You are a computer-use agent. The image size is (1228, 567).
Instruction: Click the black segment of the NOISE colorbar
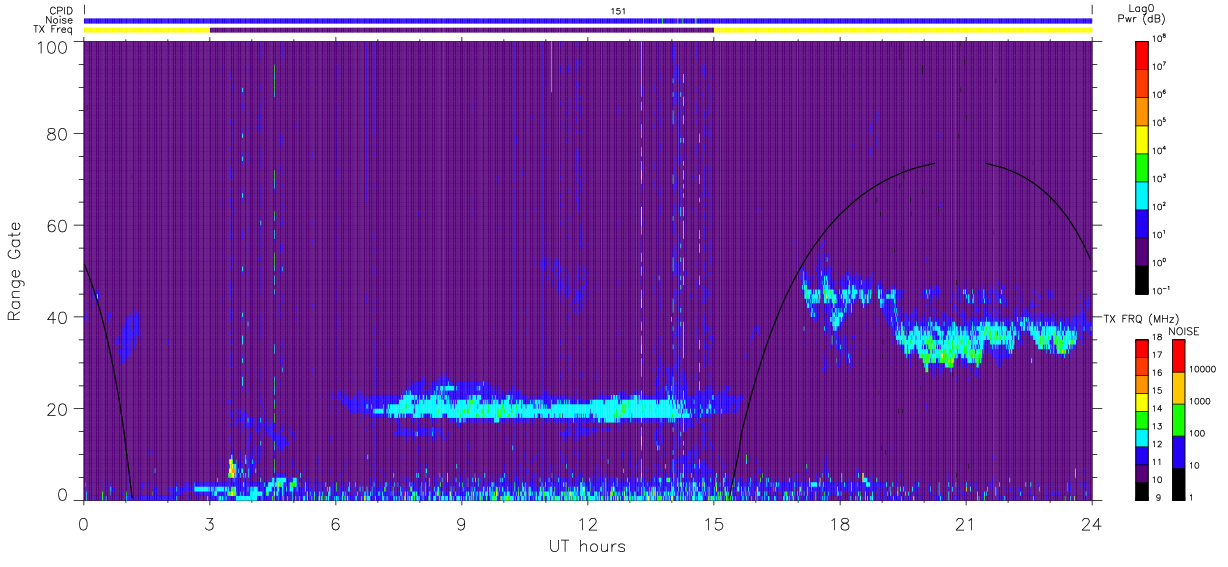pyautogui.click(x=1178, y=482)
